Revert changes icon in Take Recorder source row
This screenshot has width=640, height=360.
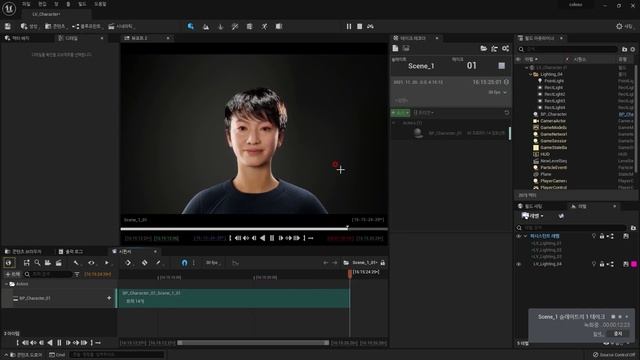(x=507, y=113)
